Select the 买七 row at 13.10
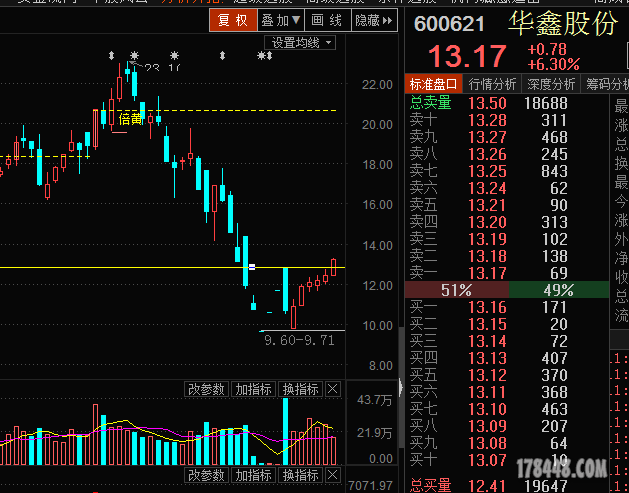The image size is (629, 493). (x=507, y=409)
